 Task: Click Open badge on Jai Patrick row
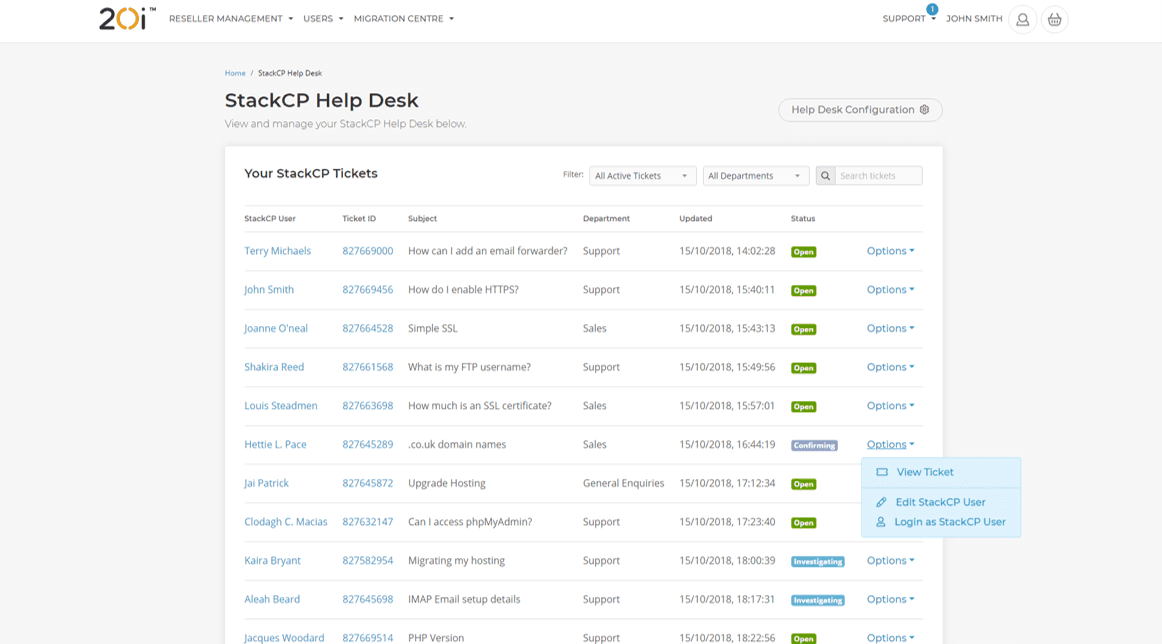click(803, 484)
